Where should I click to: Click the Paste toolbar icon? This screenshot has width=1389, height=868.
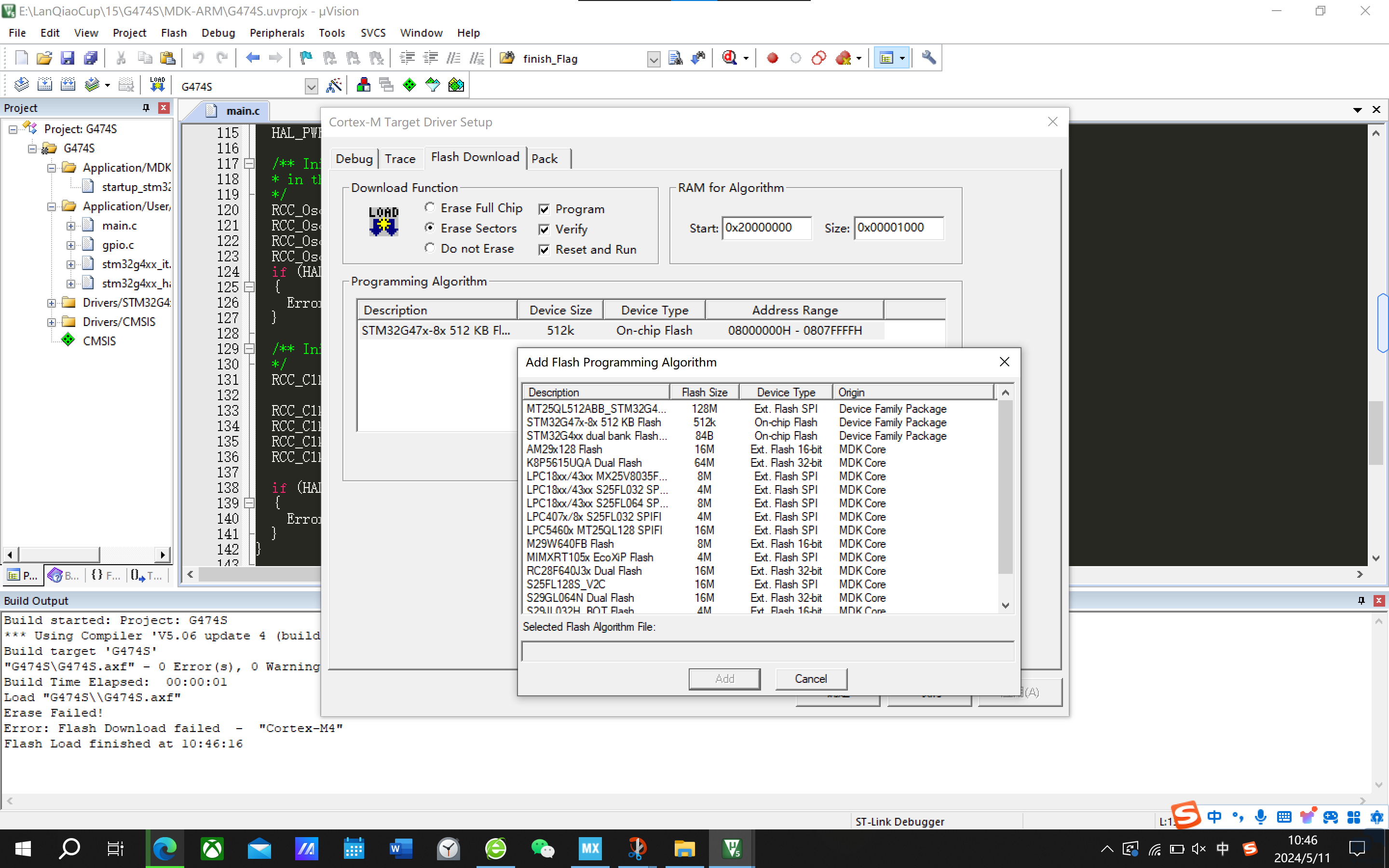coord(168,58)
